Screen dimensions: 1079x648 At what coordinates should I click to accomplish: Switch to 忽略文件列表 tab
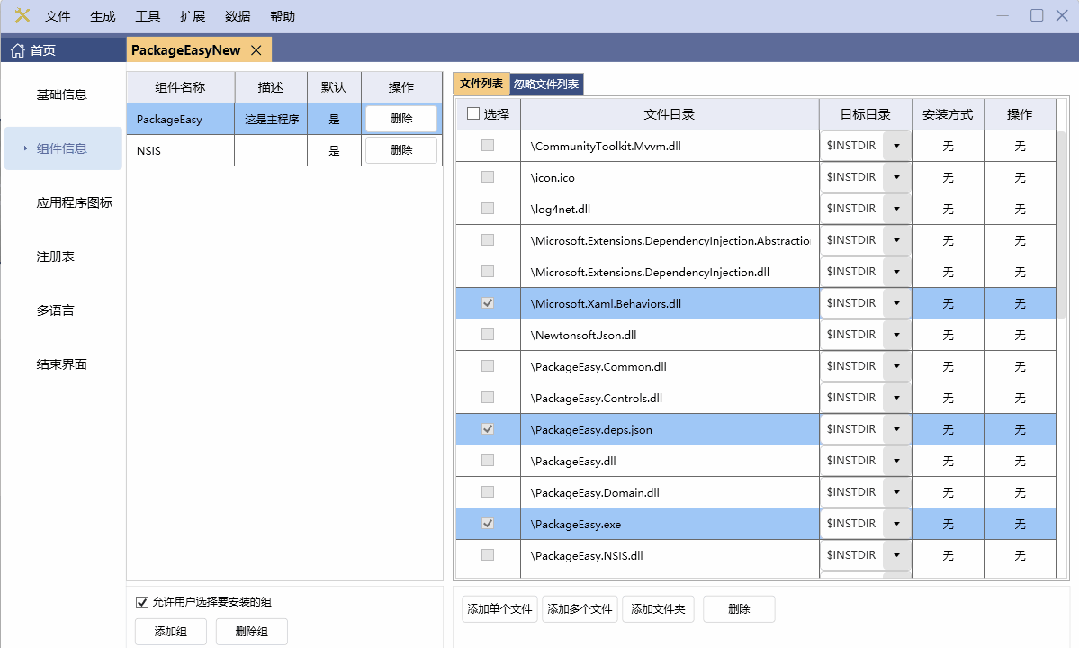pos(546,84)
